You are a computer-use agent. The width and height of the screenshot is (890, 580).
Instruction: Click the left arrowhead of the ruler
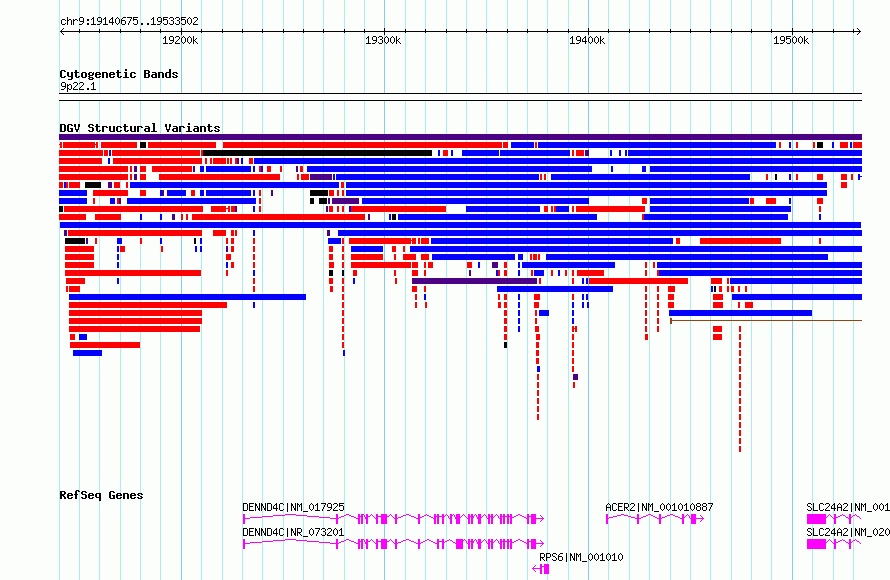click(62, 31)
